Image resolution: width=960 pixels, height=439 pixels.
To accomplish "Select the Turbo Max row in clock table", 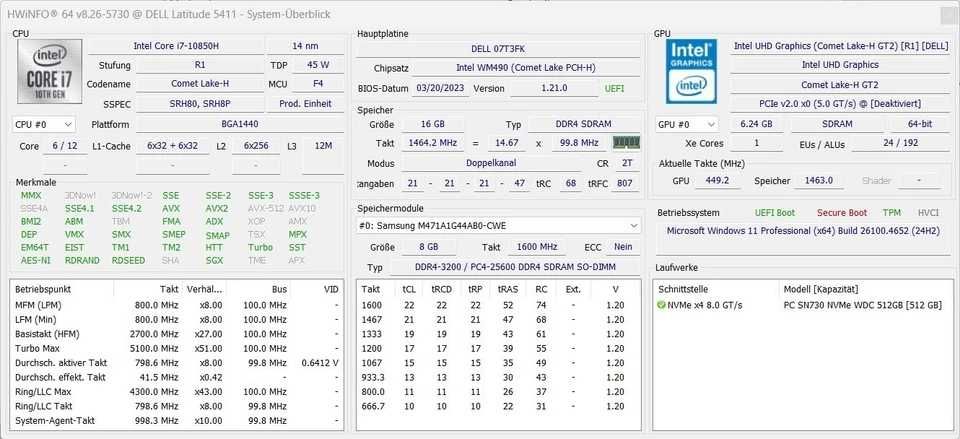I will tap(178, 348).
